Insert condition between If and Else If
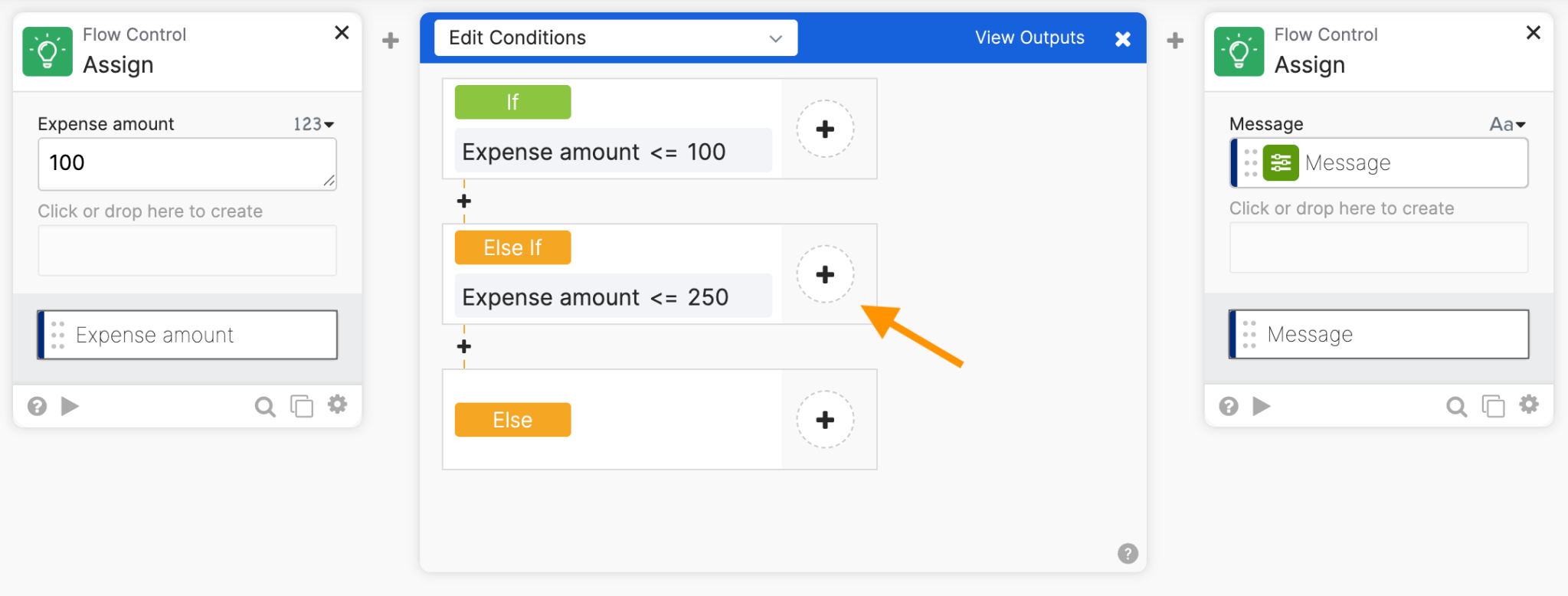 click(x=464, y=201)
